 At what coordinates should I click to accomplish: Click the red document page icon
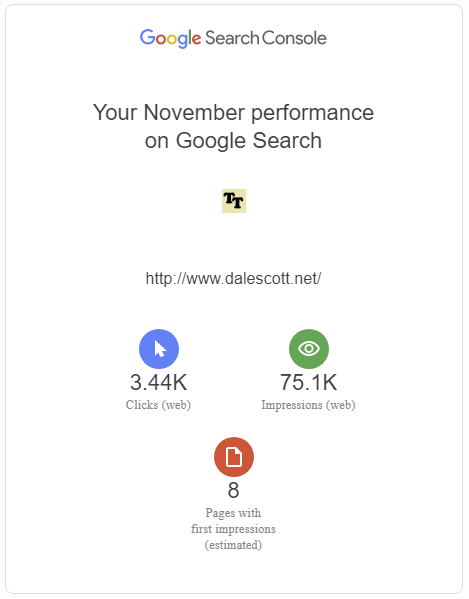(234, 457)
